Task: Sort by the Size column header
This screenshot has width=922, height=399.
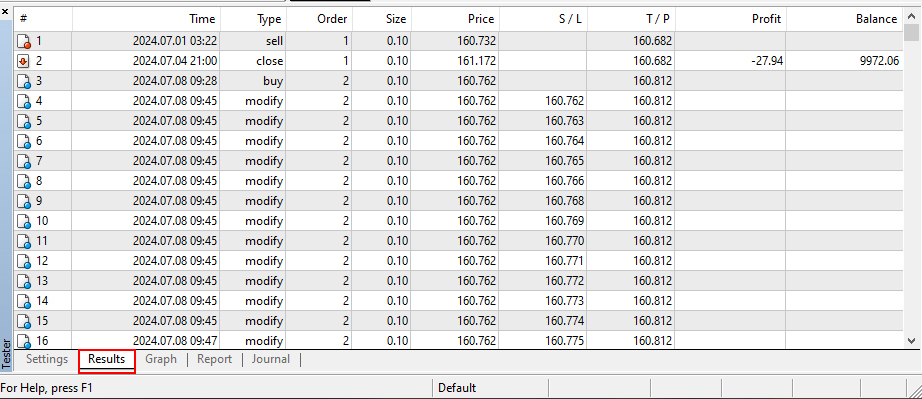Action: tap(381, 19)
